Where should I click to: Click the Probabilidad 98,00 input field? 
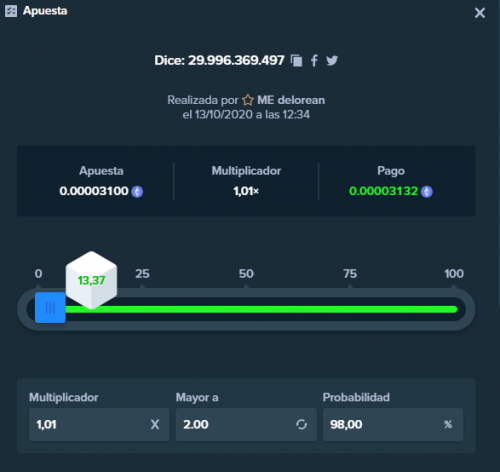pyautogui.click(x=393, y=425)
